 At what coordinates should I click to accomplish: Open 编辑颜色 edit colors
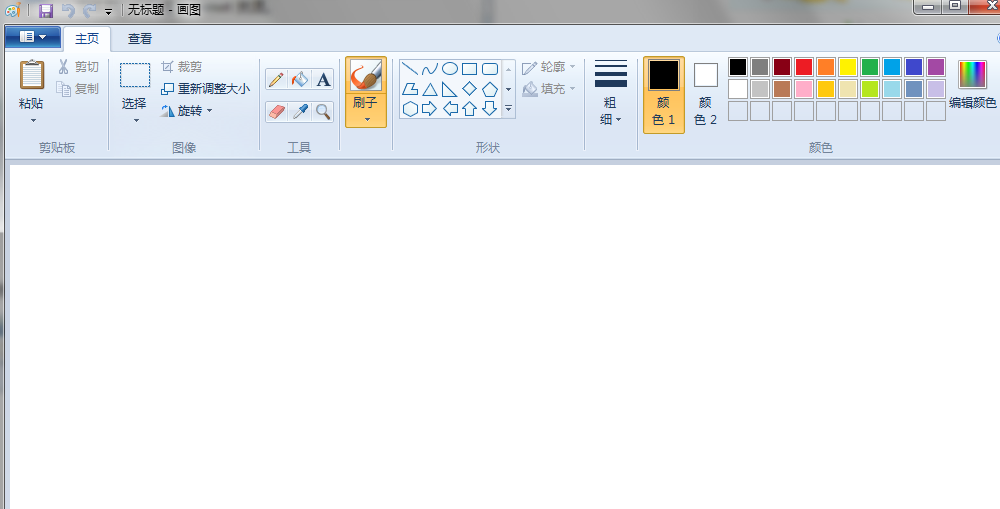(x=972, y=85)
